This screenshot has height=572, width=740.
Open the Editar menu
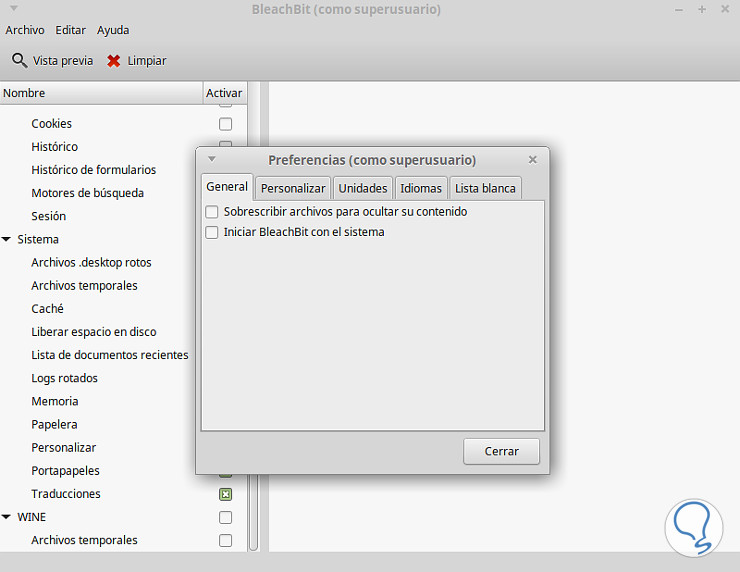70,30
